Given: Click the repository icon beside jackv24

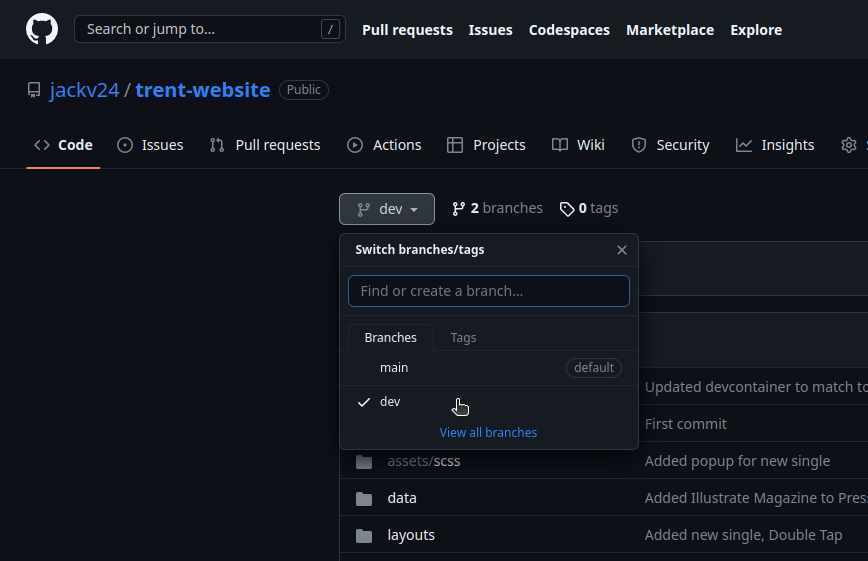Looking at the screenshot, I should (x=34, y=90).
